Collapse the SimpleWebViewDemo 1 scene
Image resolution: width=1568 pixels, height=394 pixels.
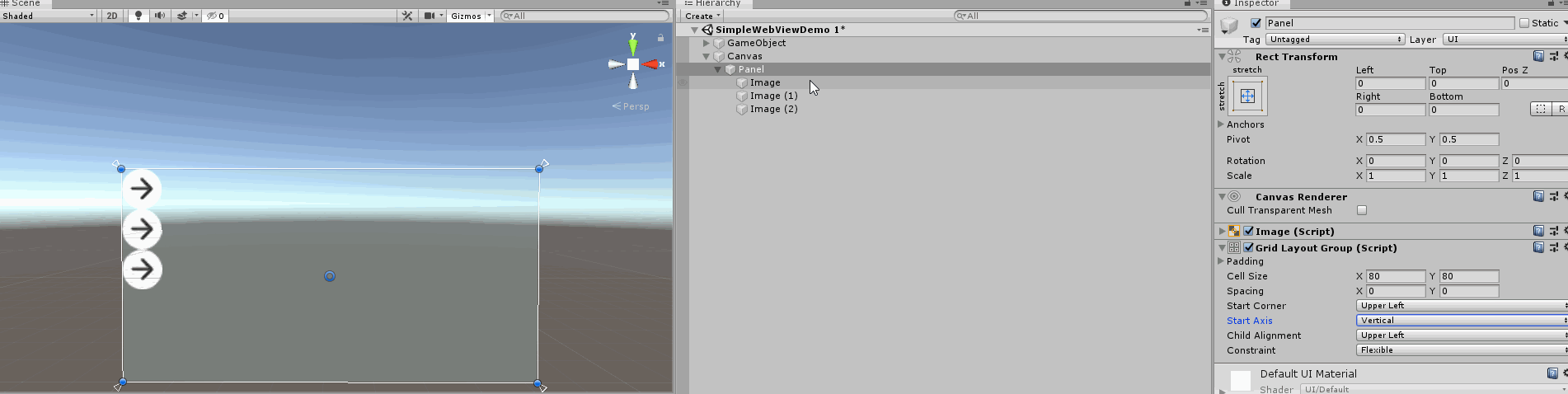tap(695, 30)
